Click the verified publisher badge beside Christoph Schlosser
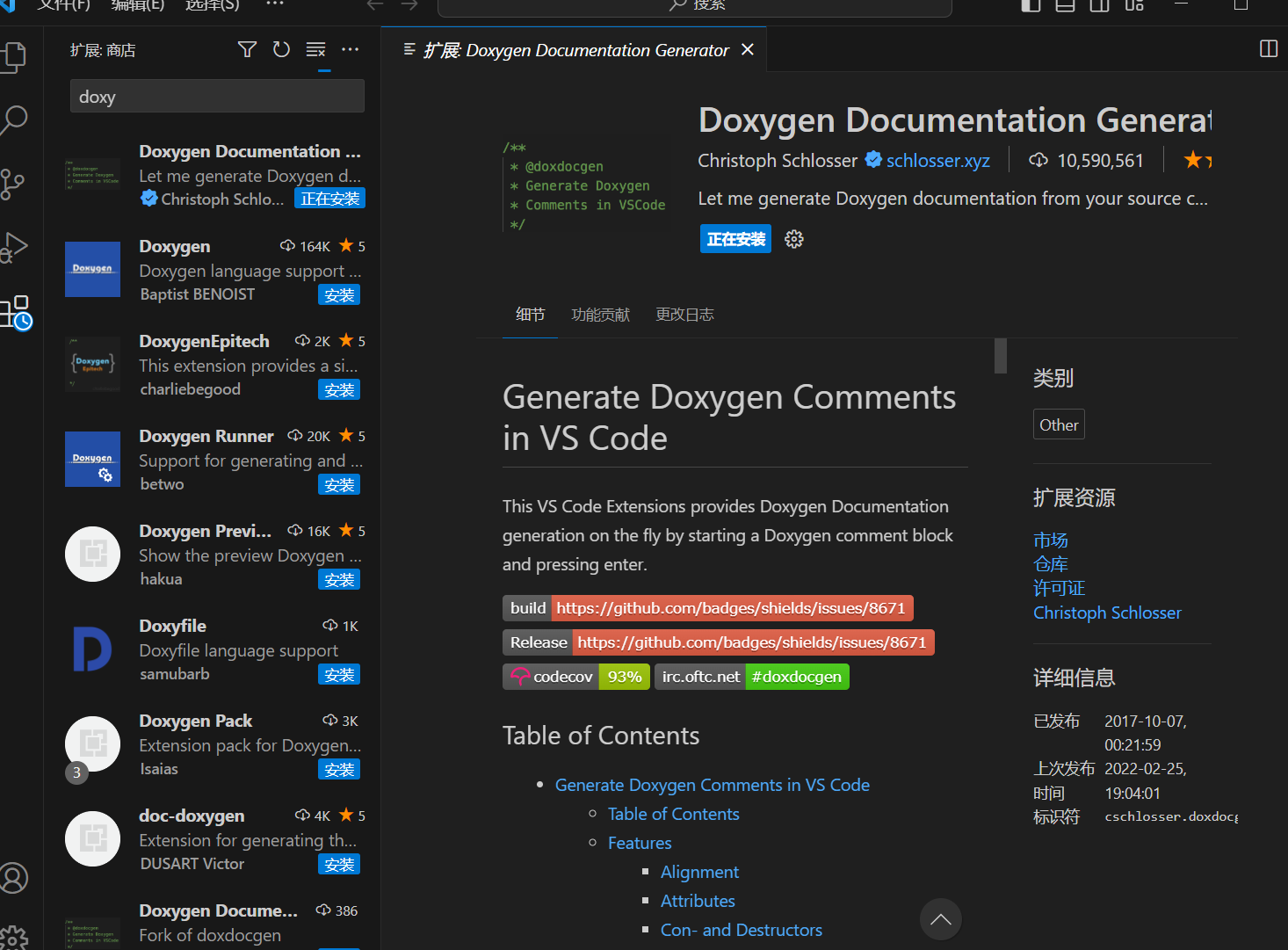The image size is (1288, 950). (873, 159)
